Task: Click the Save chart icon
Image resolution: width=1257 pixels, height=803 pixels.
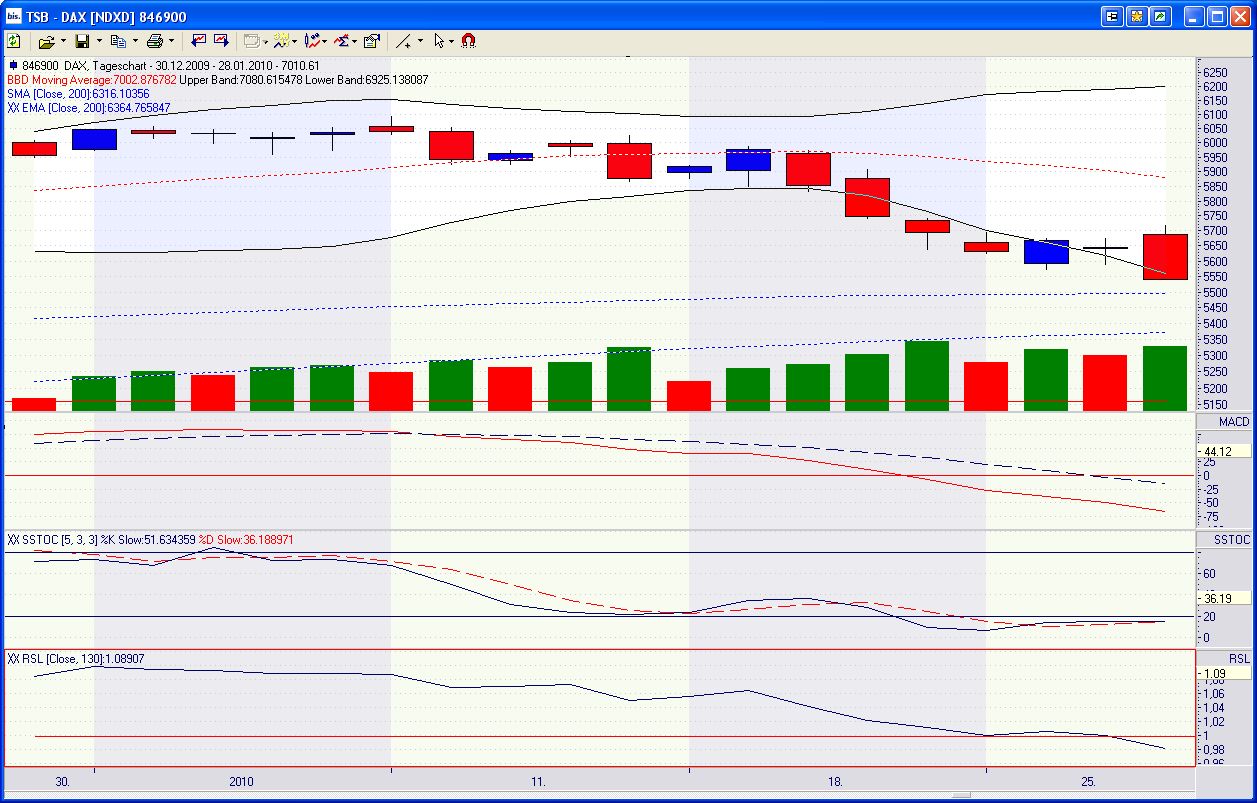Action: tap(83, 40)
